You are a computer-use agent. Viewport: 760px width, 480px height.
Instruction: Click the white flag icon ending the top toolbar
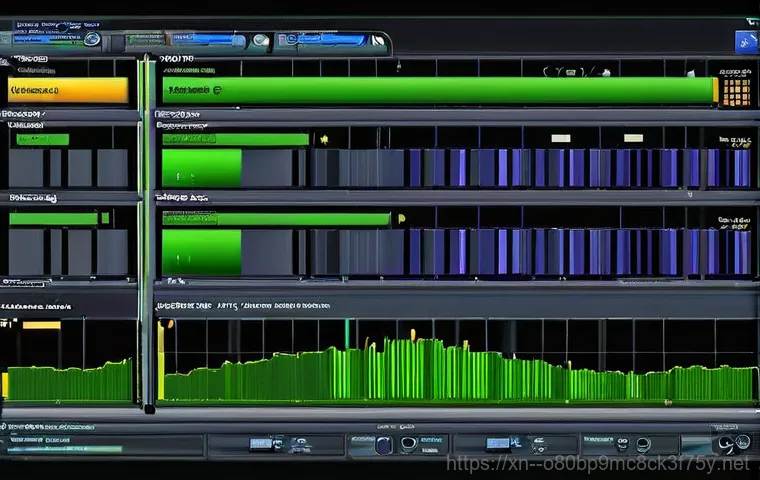point(378,42)
